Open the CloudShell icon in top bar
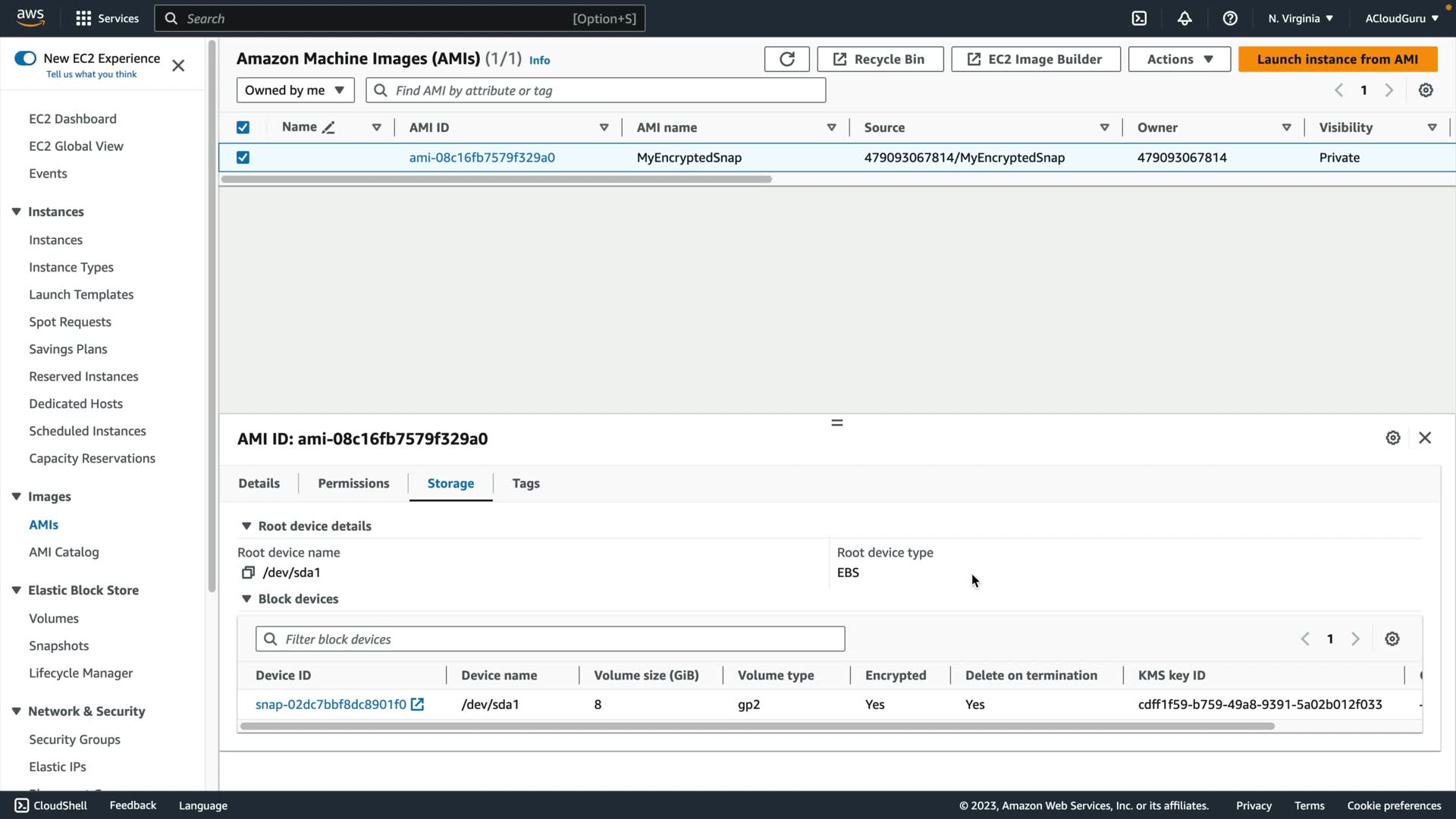 point(1139,18)
